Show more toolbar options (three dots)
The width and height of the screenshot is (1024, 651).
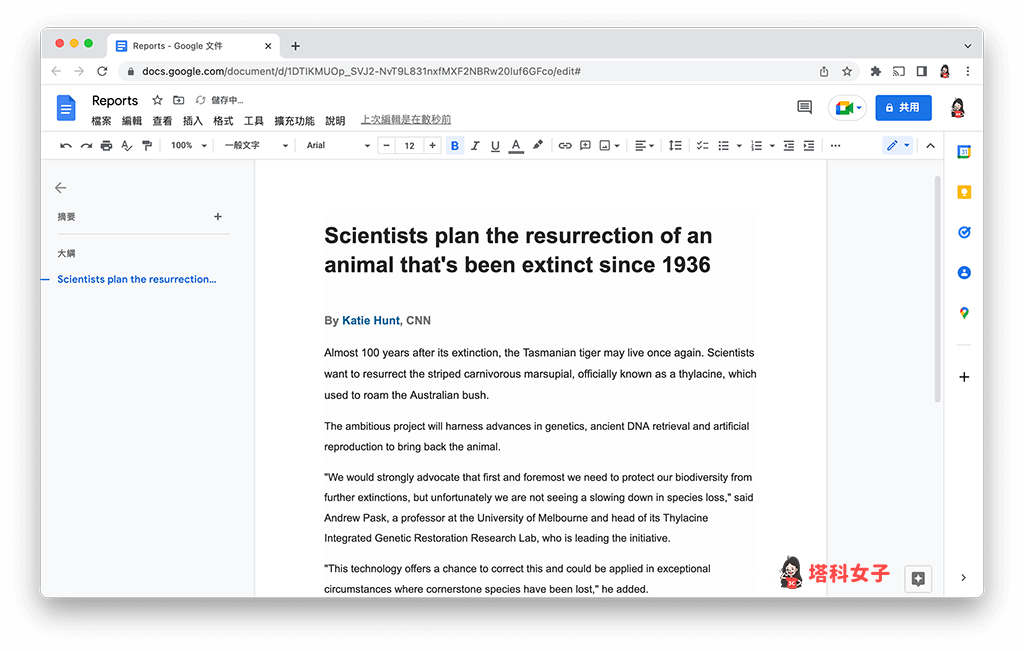pyautogui.click(x=835, y=146)
